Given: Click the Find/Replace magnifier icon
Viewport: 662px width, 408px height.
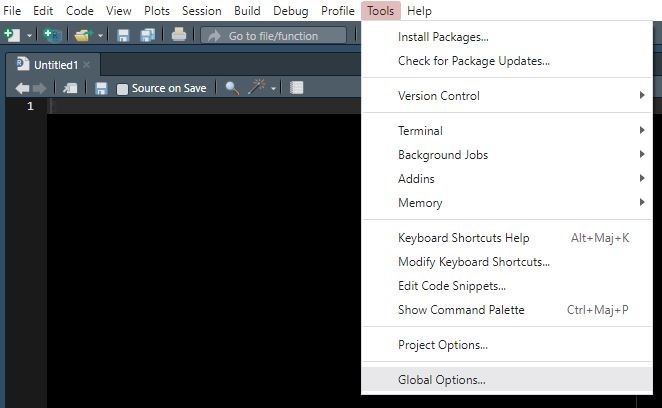Looking at the screenshot, I should coord(232,88).
